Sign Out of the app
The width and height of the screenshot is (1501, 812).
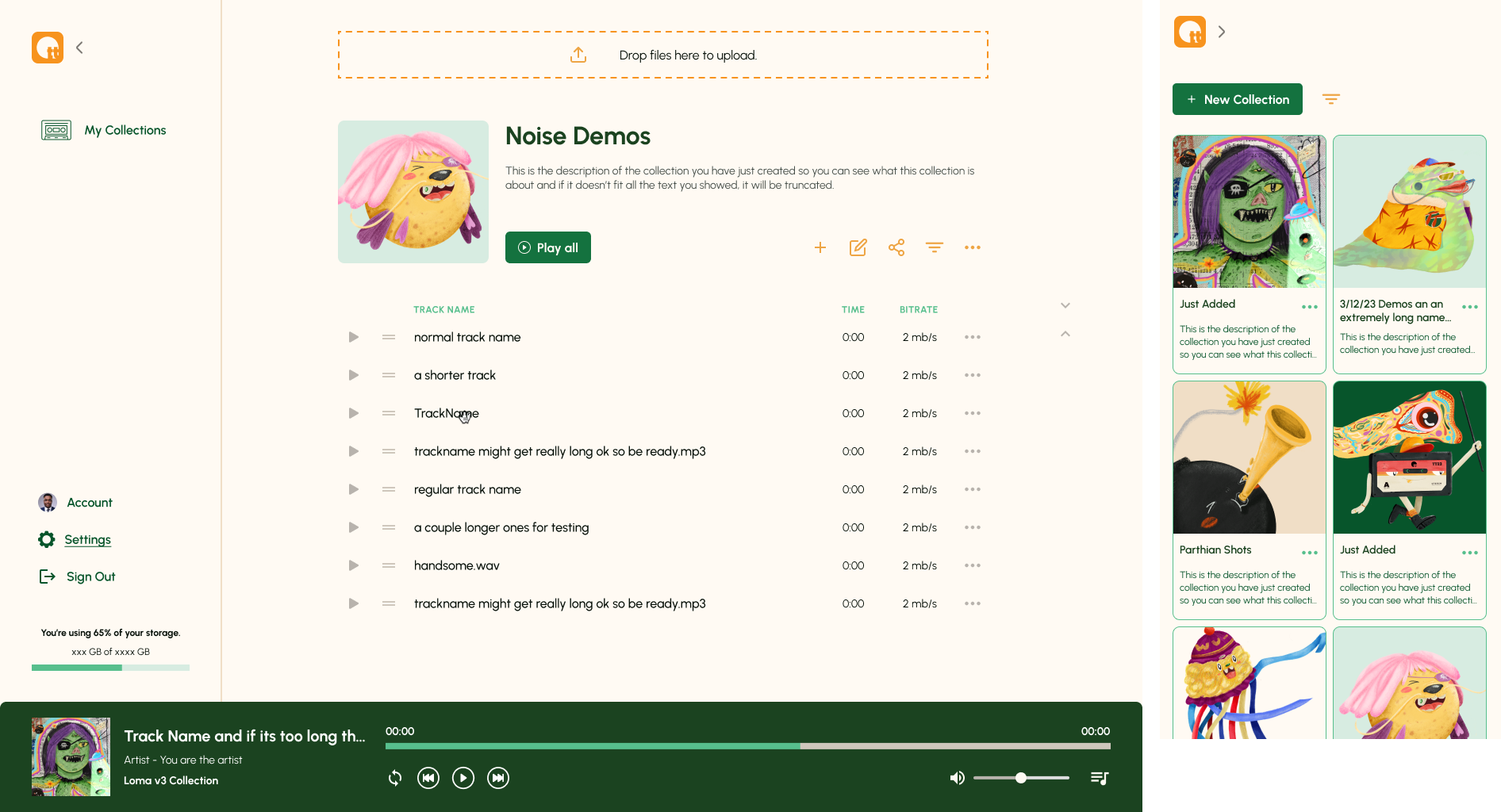(x=78, y=576)
